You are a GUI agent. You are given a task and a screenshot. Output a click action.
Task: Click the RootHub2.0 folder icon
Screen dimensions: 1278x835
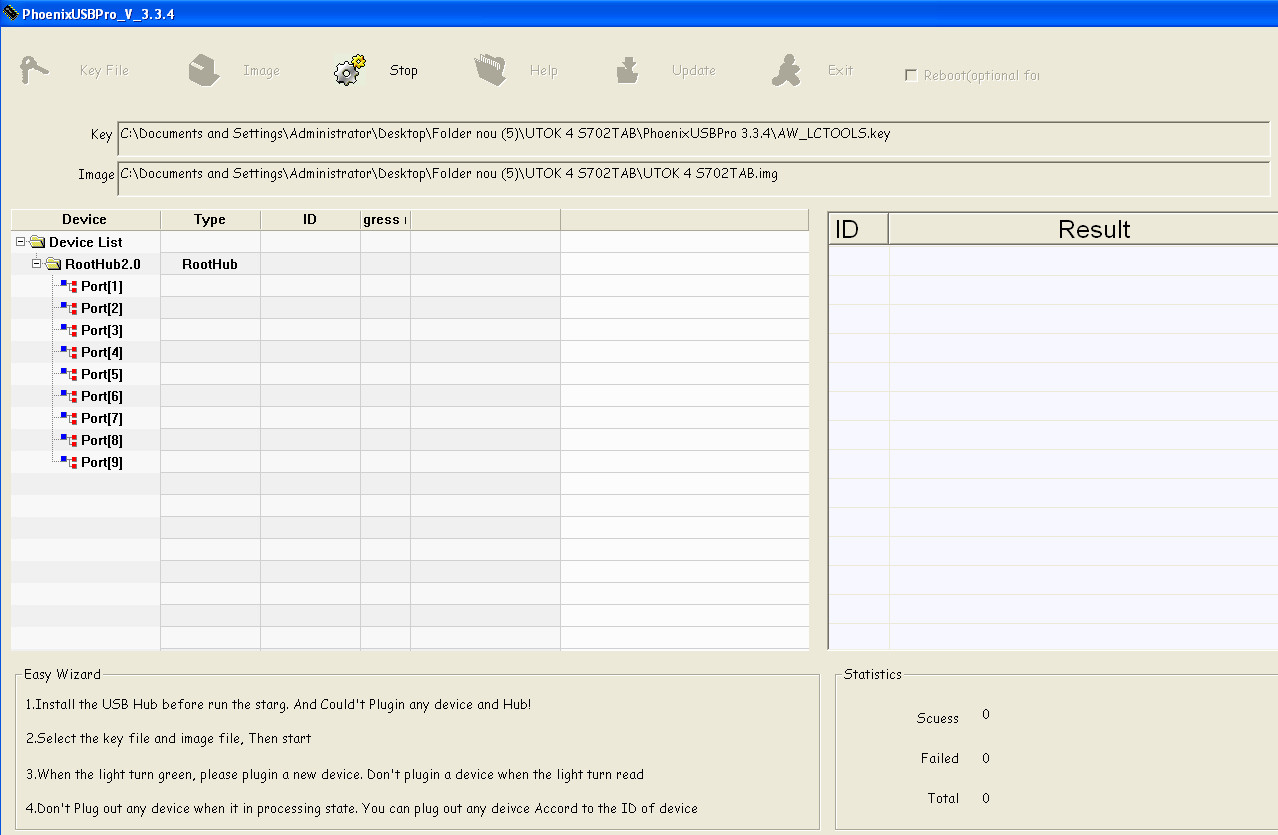click(53, 264)
